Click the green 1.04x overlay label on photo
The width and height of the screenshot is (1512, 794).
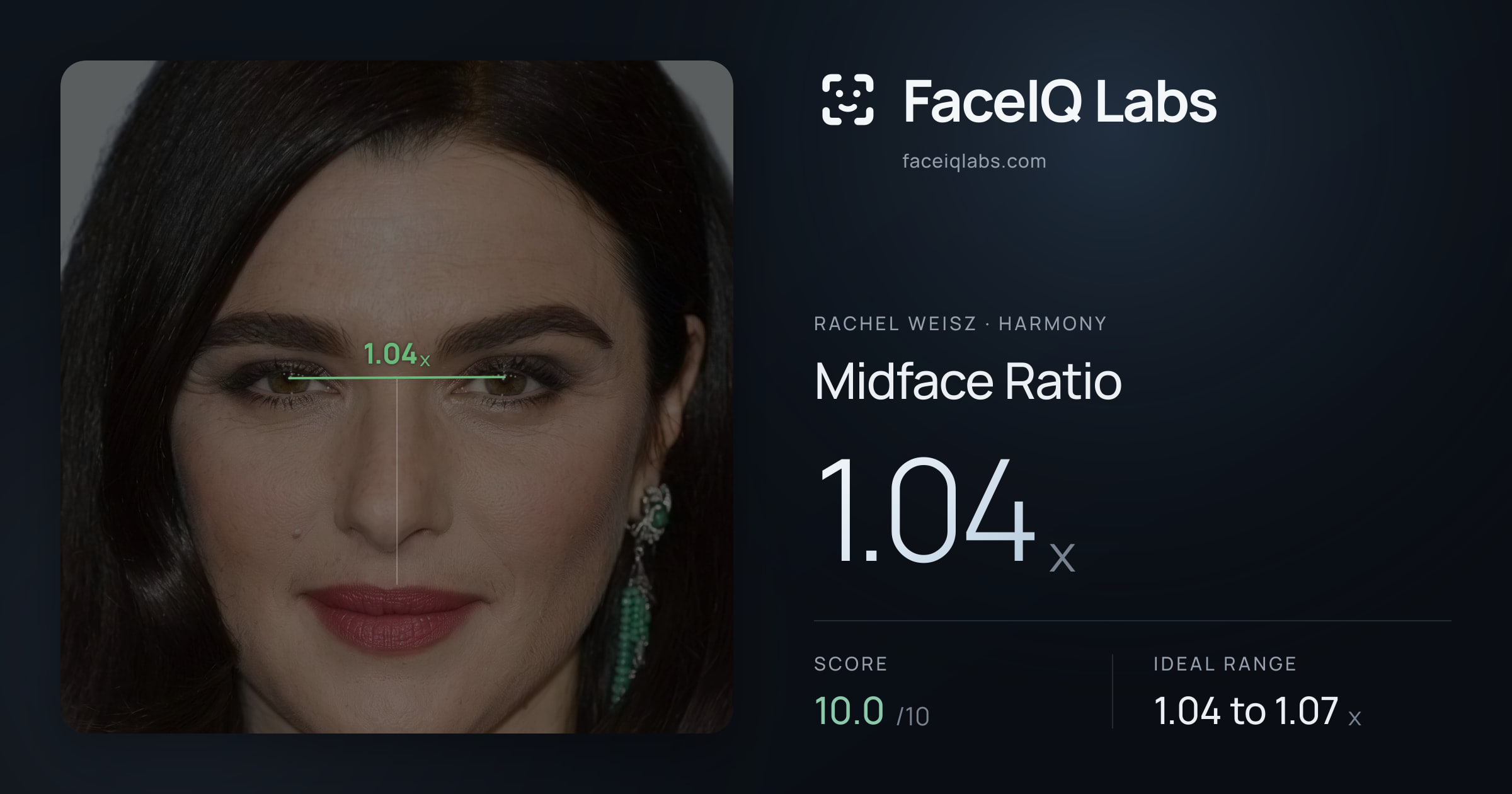(397, 354)
